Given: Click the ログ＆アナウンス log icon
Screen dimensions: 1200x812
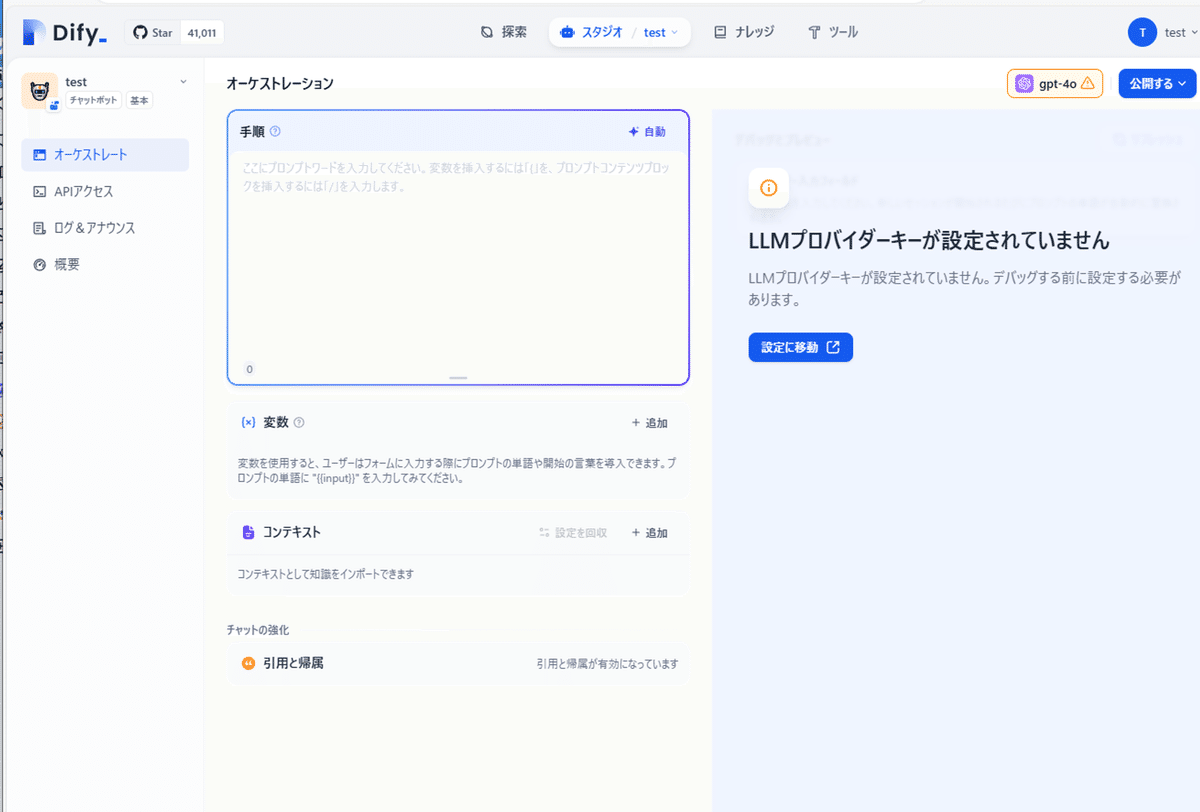Looking at the screenshot, I should tap(39, 227).
